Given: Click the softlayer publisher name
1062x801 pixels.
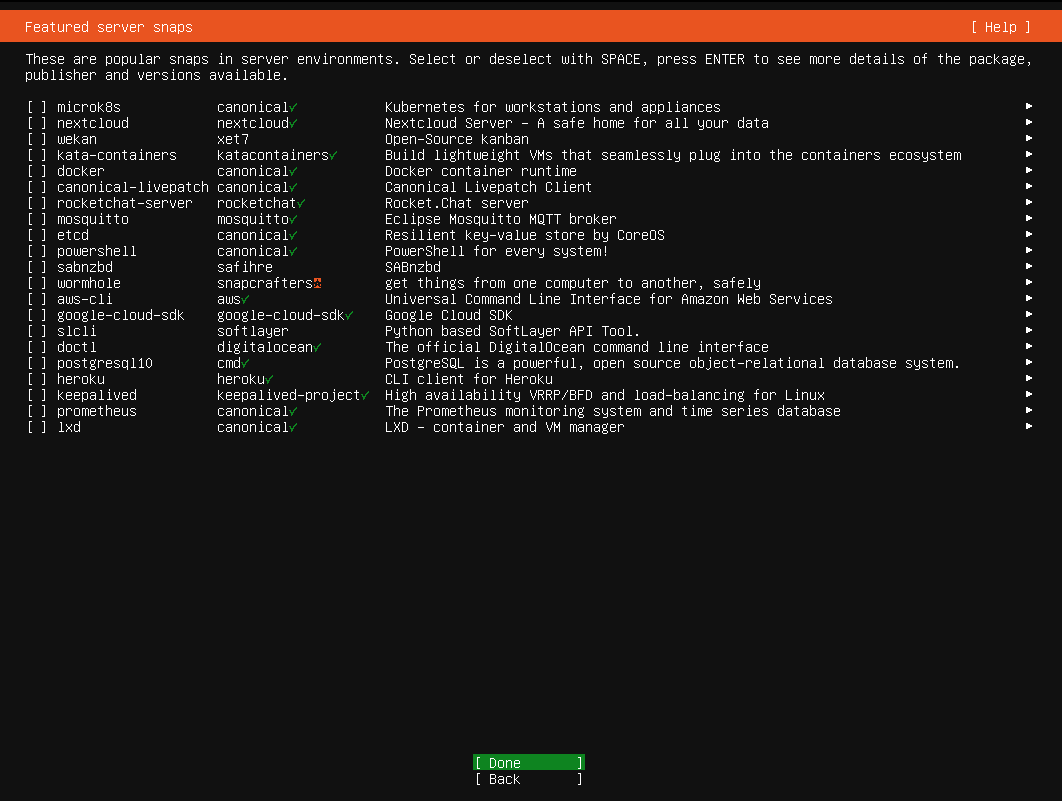Looking at the screenshot, I should pyautogui.click(x=253, y=331).
